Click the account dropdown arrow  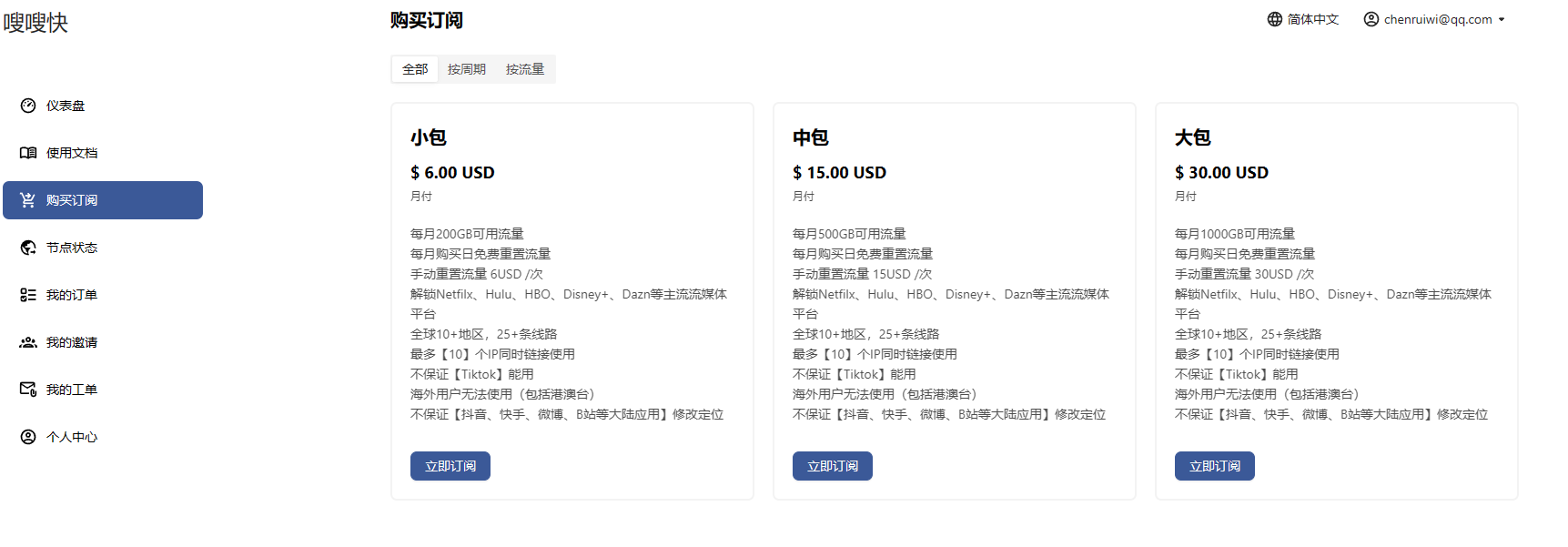(x=1502, y=19)
